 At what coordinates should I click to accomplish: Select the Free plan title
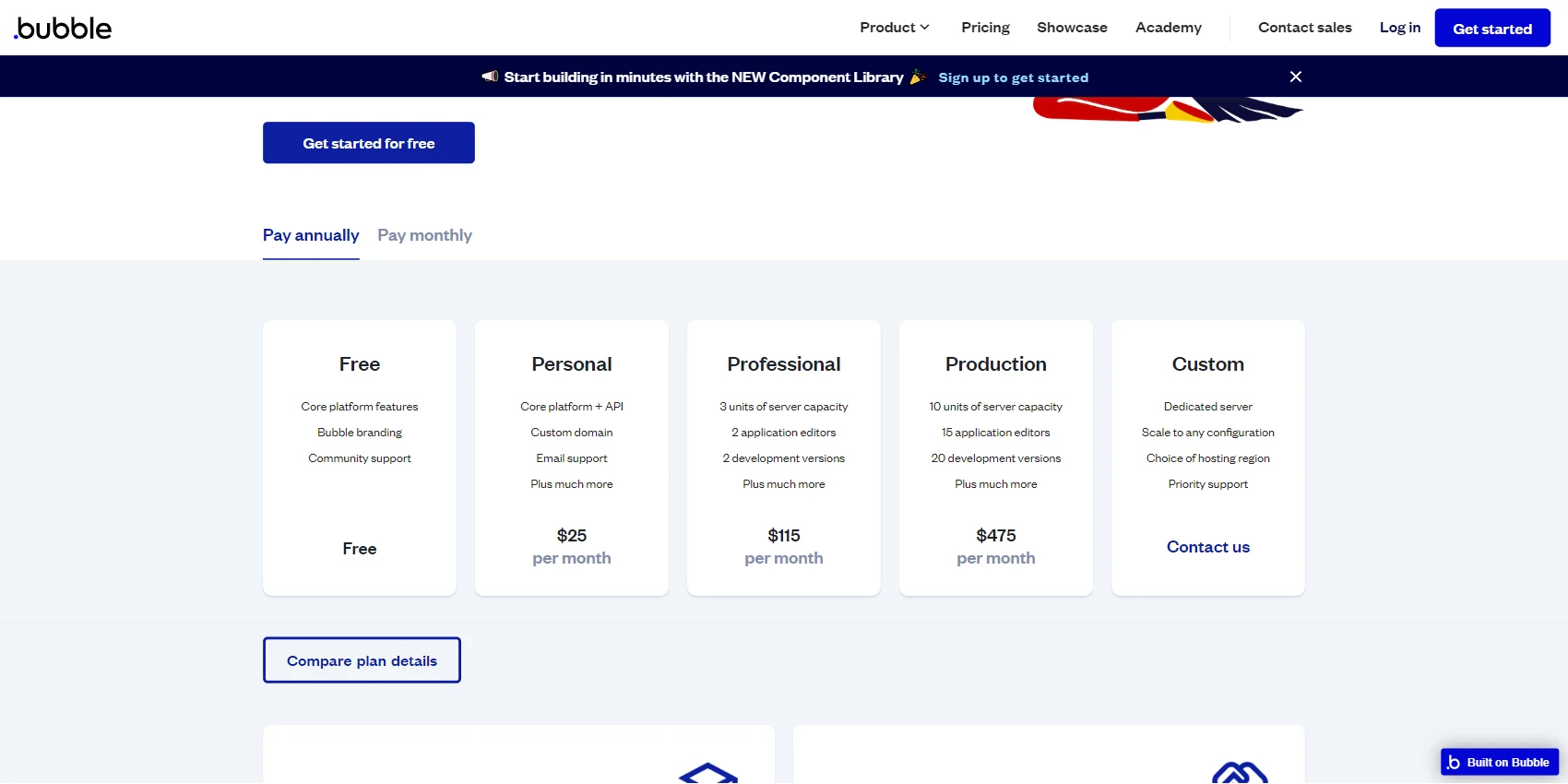(360, 364)
